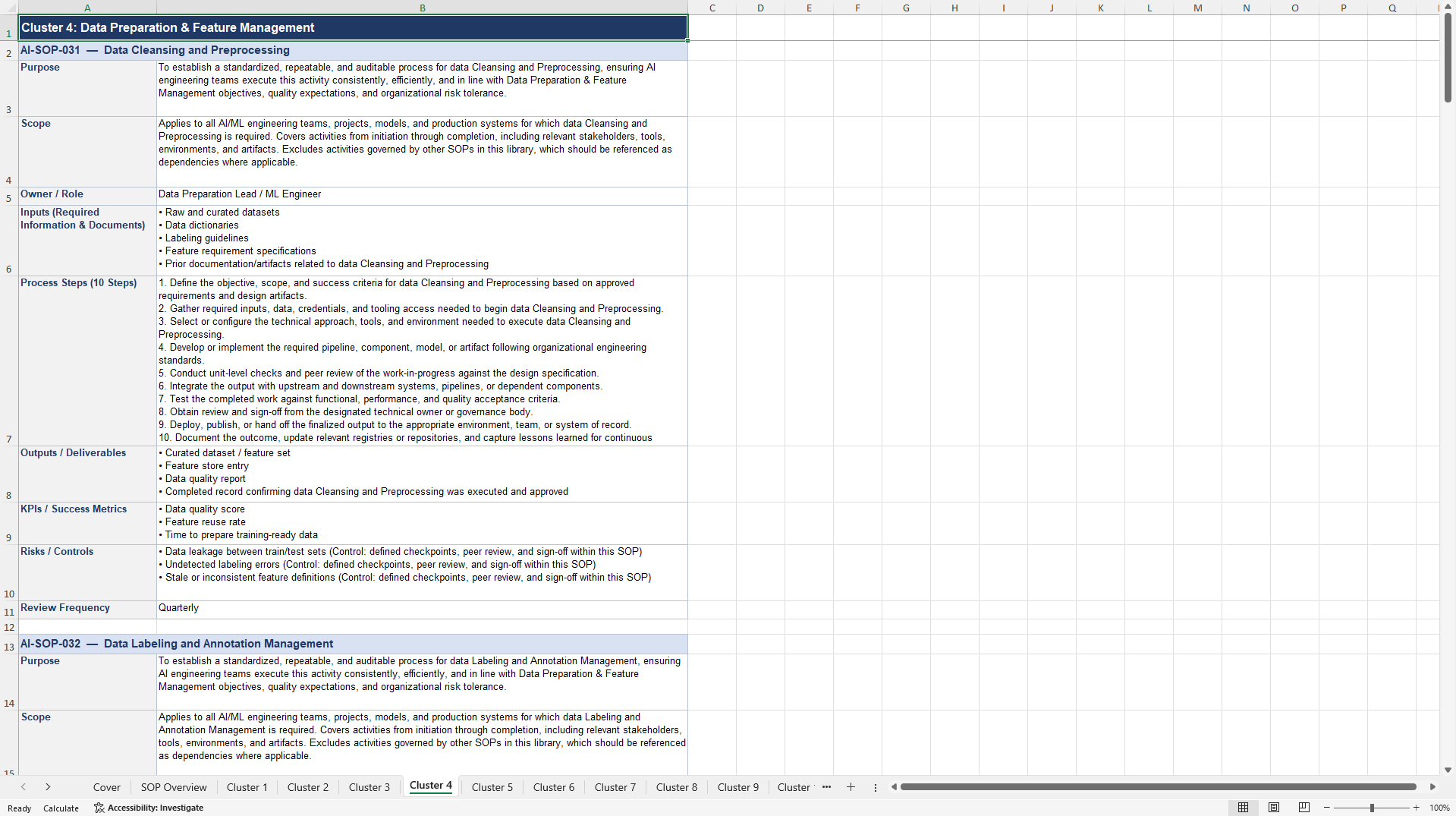
Task: Click the vertical scrollbar thumb
Action: pos(1448,58)
